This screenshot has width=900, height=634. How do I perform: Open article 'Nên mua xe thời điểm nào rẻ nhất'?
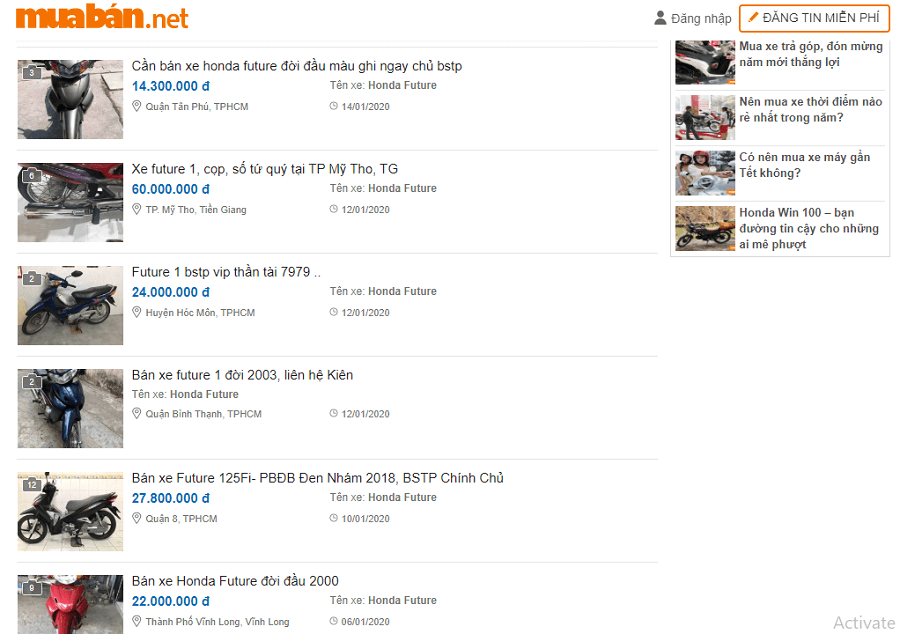811,110
